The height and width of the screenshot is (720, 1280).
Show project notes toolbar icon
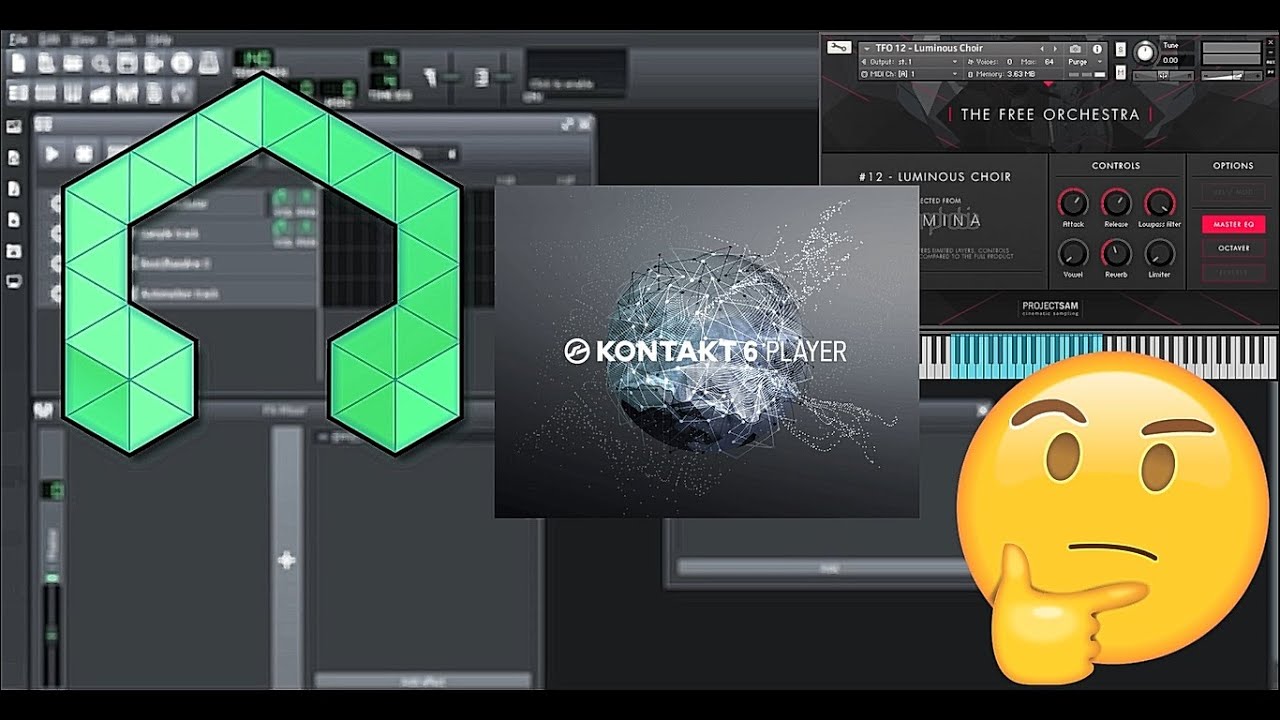click(154, 92)
